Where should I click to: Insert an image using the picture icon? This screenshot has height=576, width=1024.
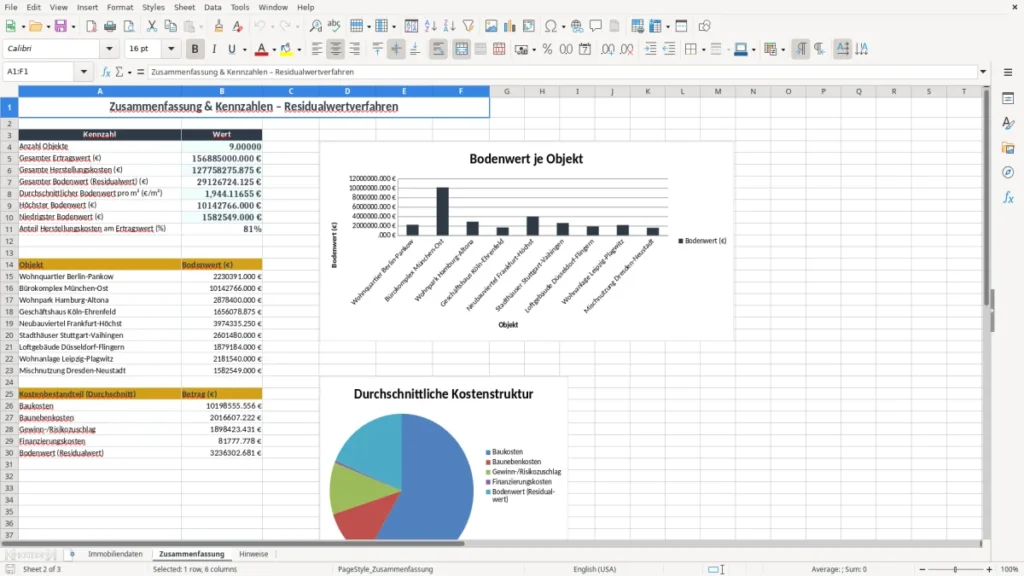coord(491,26)
